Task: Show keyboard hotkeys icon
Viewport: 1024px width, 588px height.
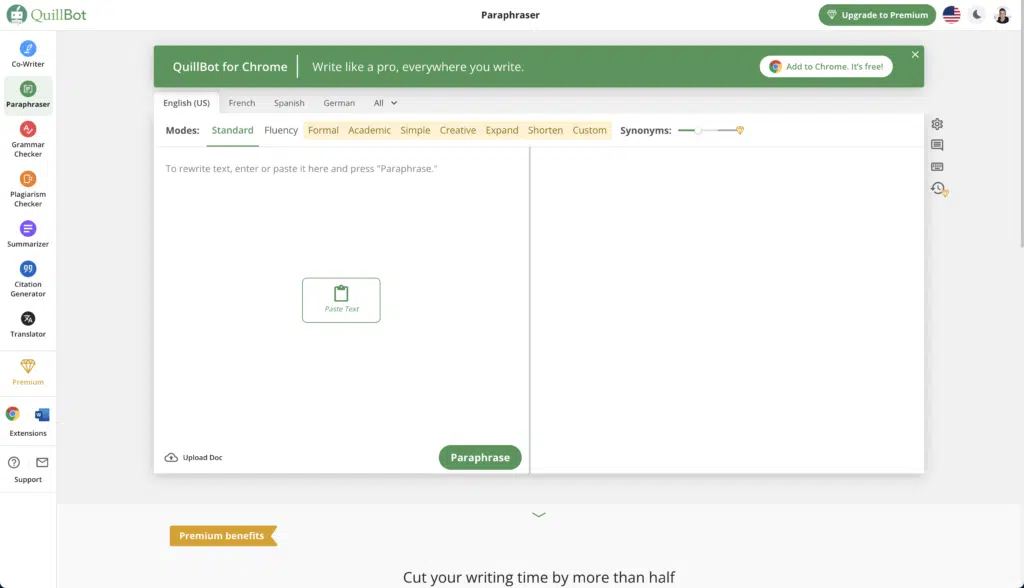Action: [937, 167]
